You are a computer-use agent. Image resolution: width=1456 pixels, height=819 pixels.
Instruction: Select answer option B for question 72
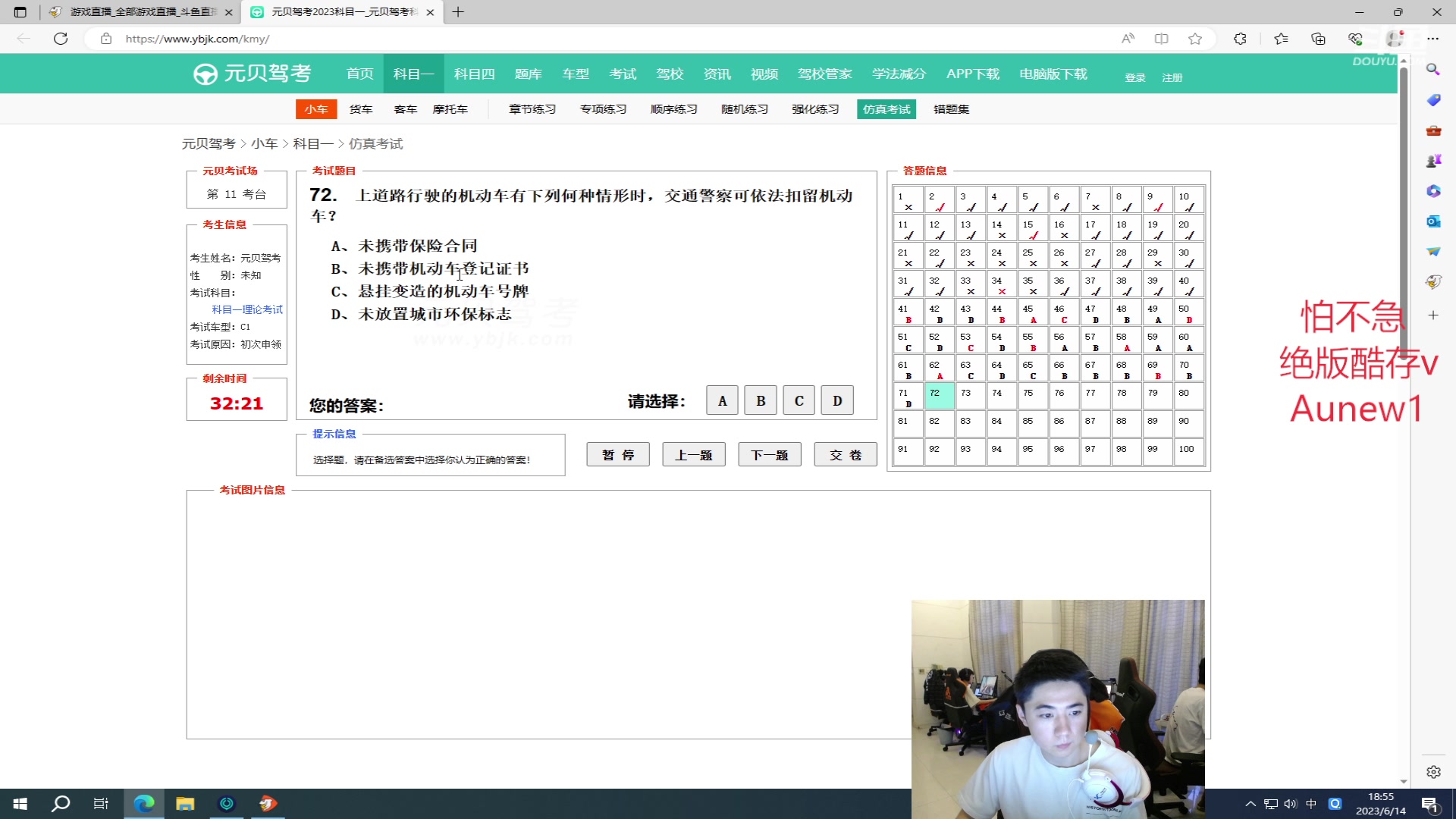pos(760,400)
